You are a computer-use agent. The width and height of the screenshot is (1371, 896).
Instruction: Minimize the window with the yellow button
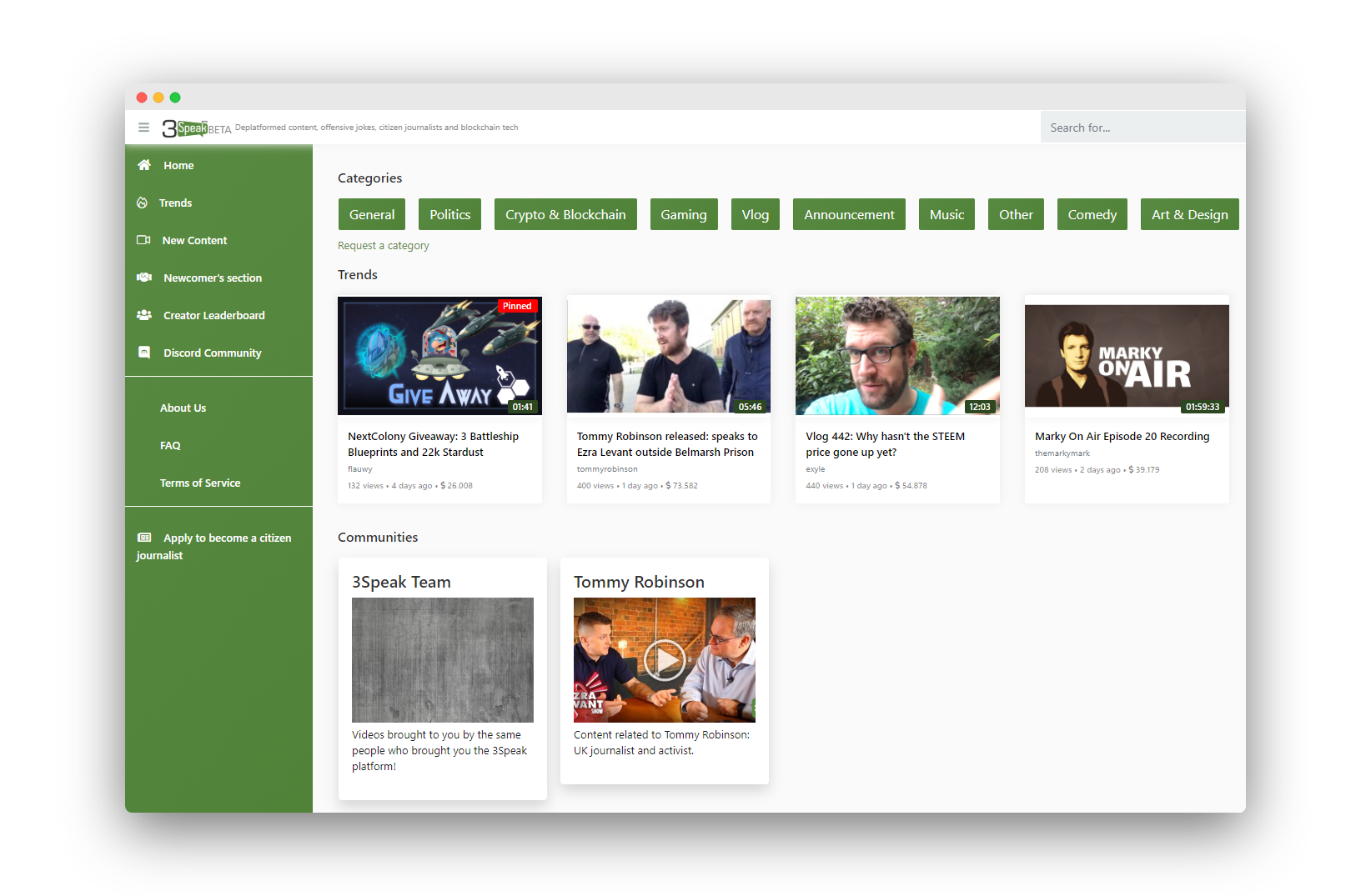click(158, 98)
